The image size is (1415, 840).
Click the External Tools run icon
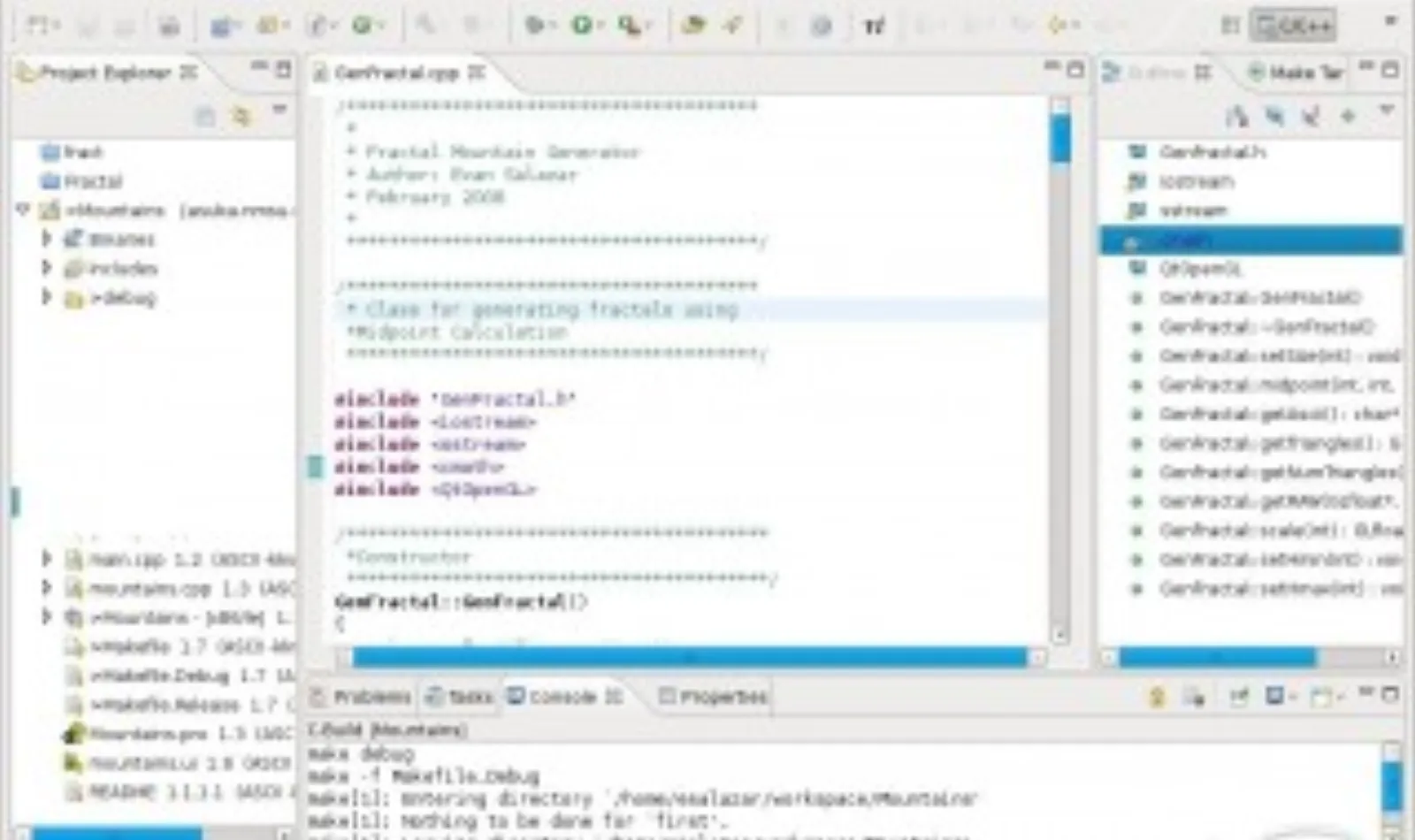coord(629,26)
